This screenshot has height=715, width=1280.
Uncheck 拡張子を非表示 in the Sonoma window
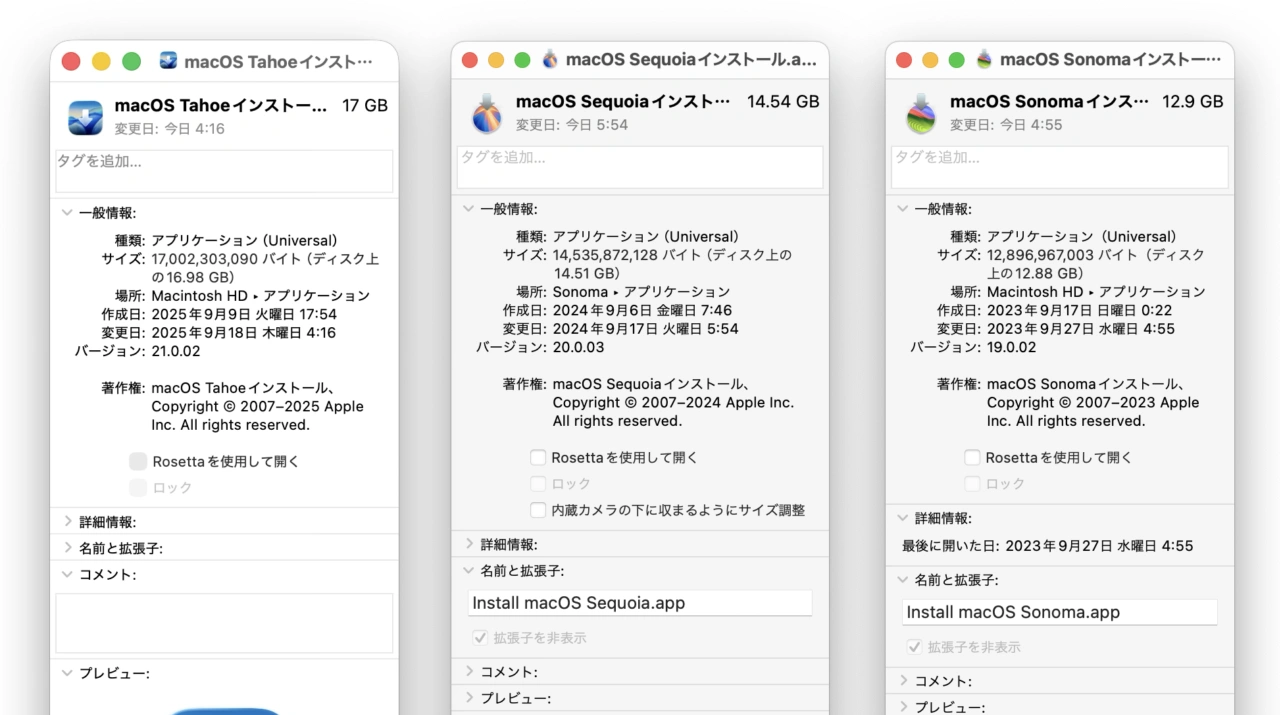tap(914, 646)
